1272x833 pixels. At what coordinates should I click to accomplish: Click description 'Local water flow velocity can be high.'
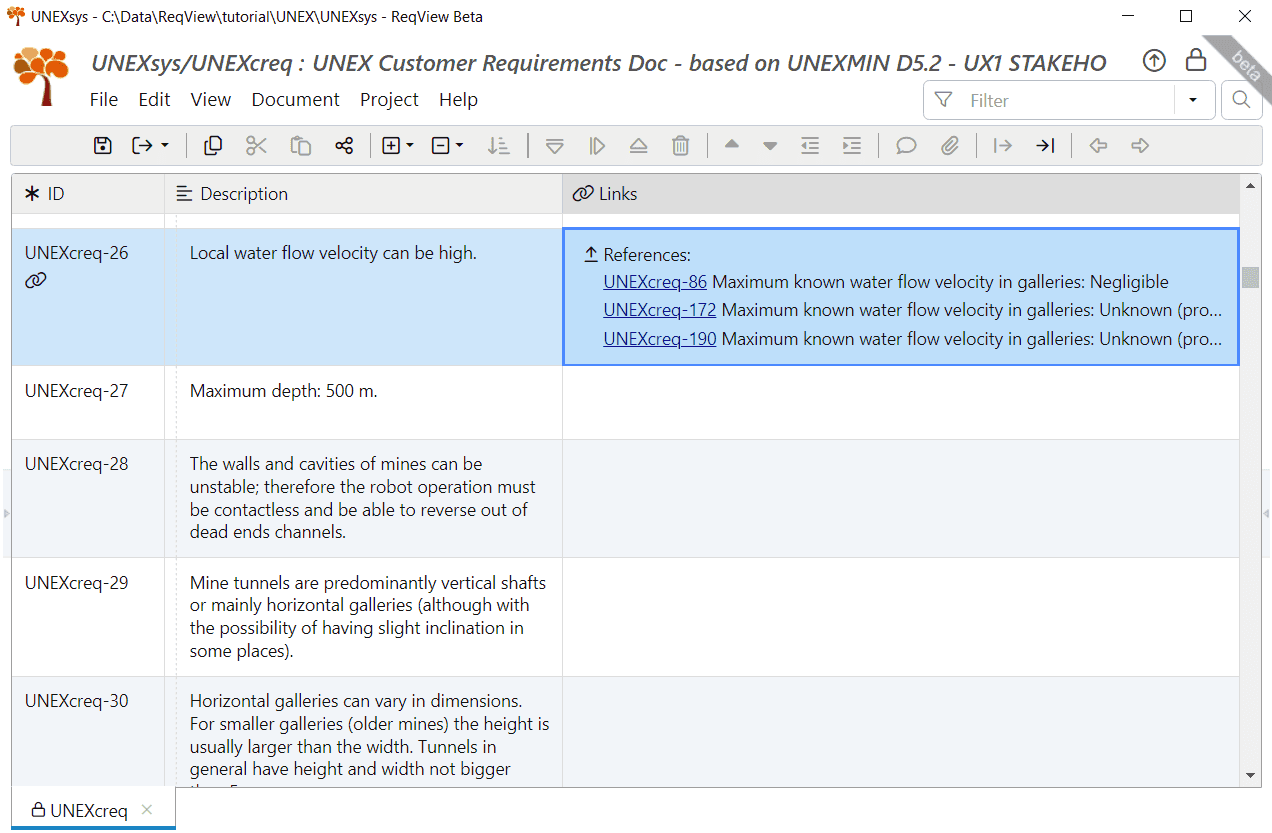pos(333,253)
